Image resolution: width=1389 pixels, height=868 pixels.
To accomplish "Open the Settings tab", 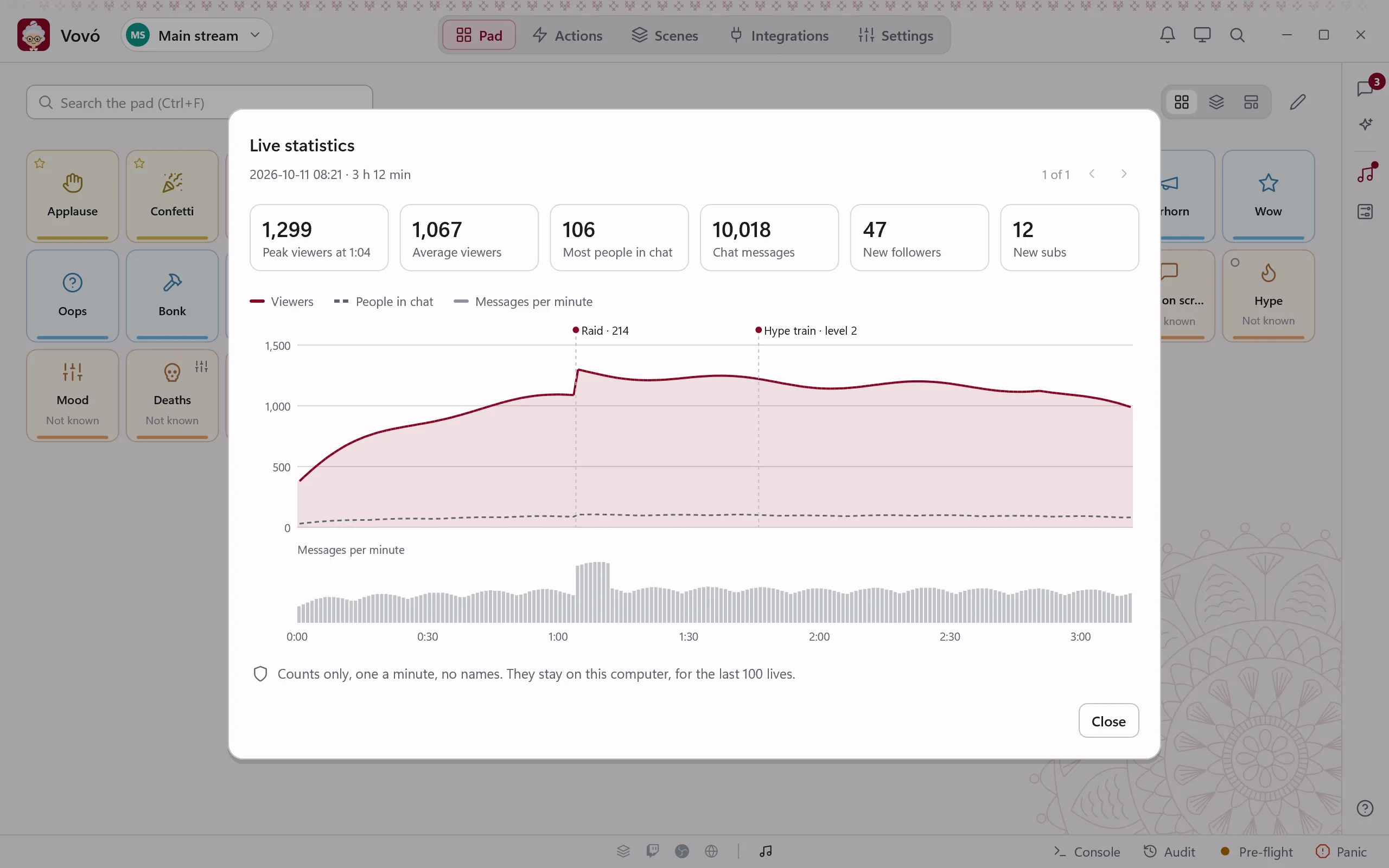I will click(895, 35).
